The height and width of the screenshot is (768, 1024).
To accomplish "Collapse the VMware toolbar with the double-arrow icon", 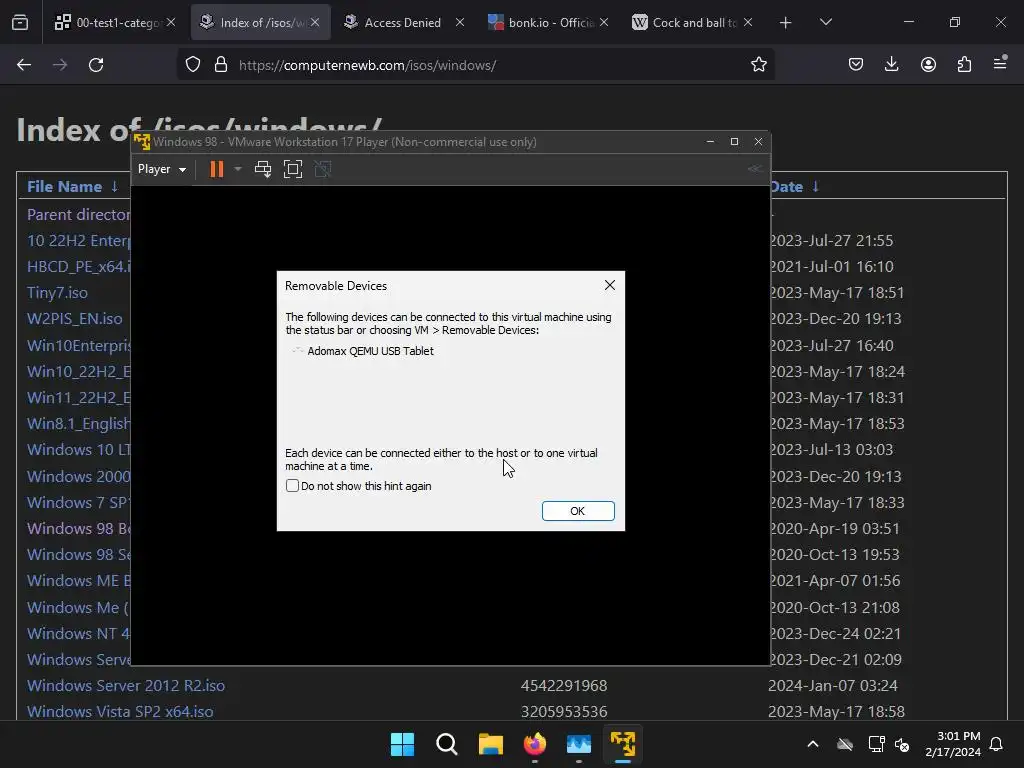I will 755,168.
